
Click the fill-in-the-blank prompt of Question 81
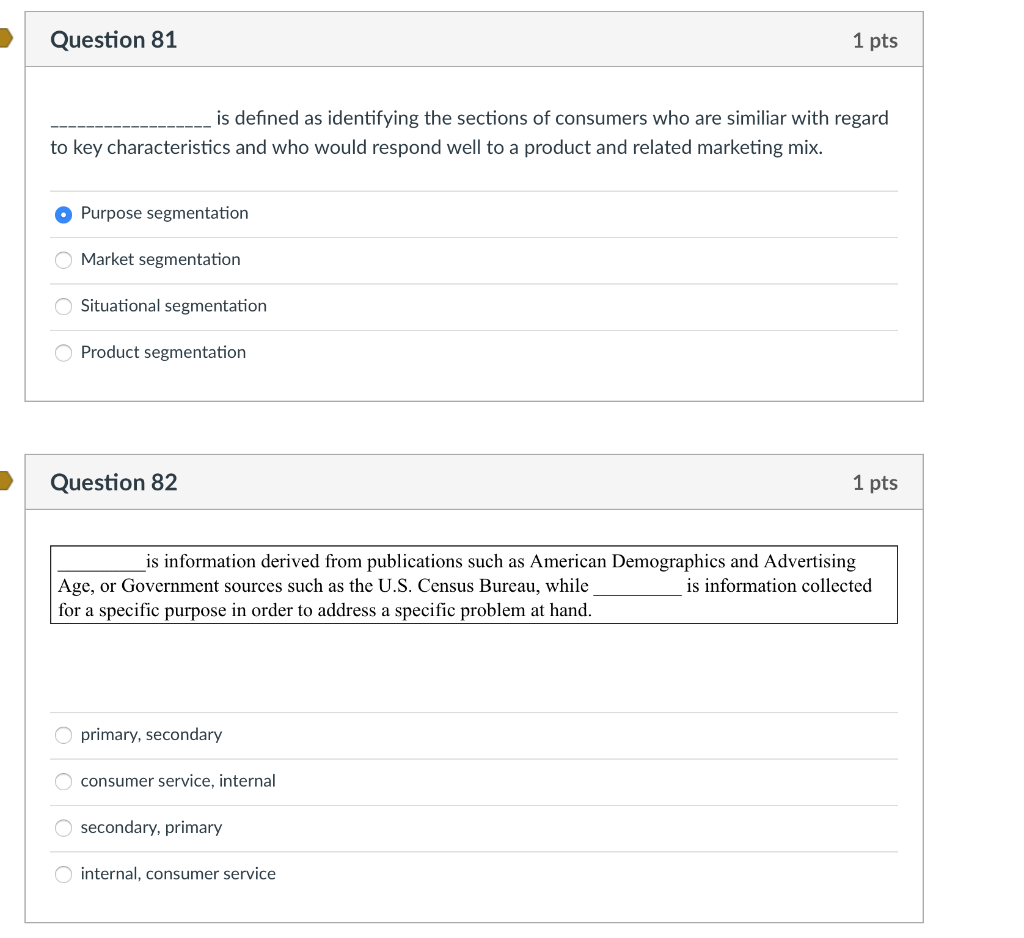point(470,132)
